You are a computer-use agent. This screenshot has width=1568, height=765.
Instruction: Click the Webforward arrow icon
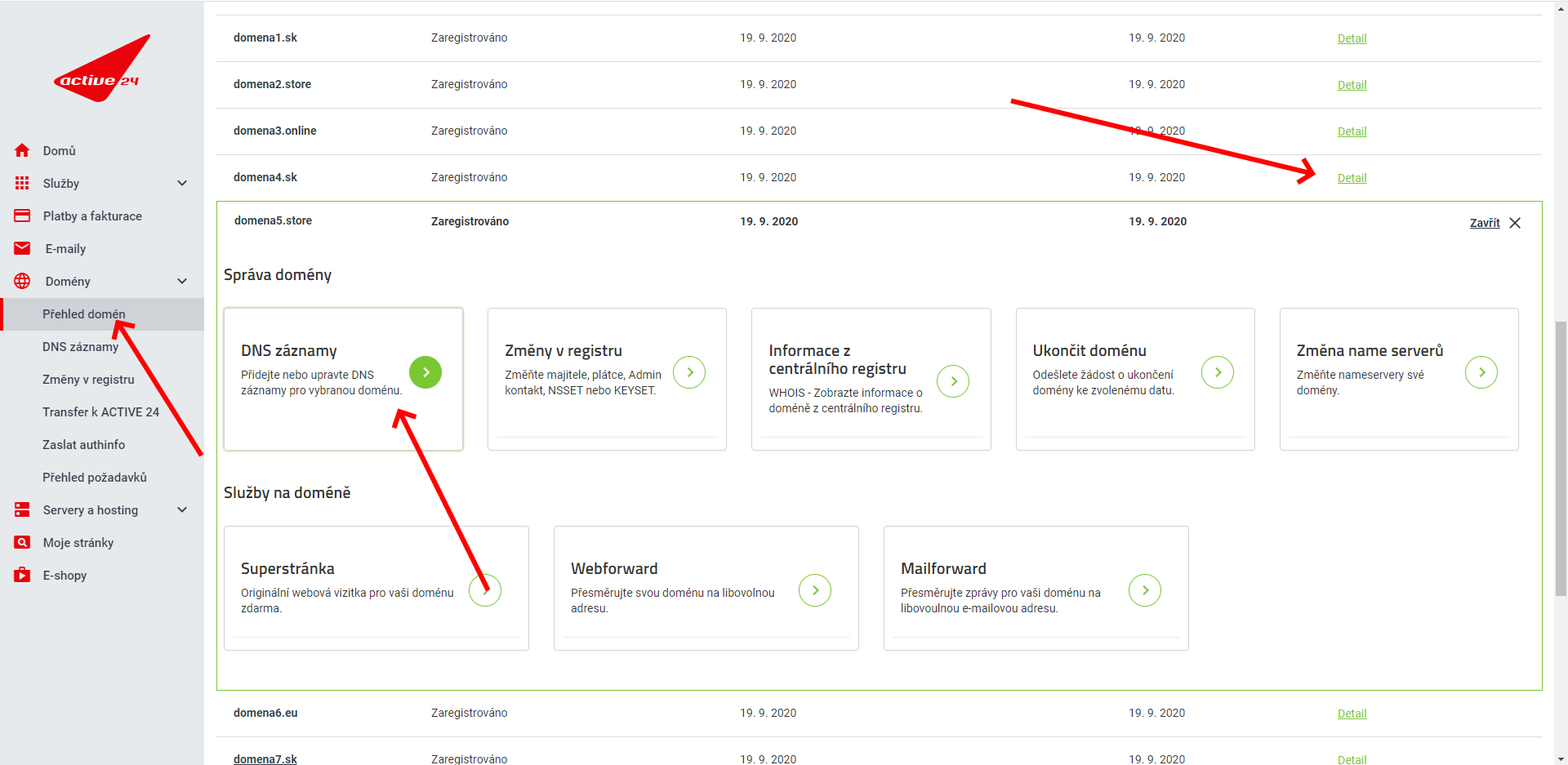814,590
